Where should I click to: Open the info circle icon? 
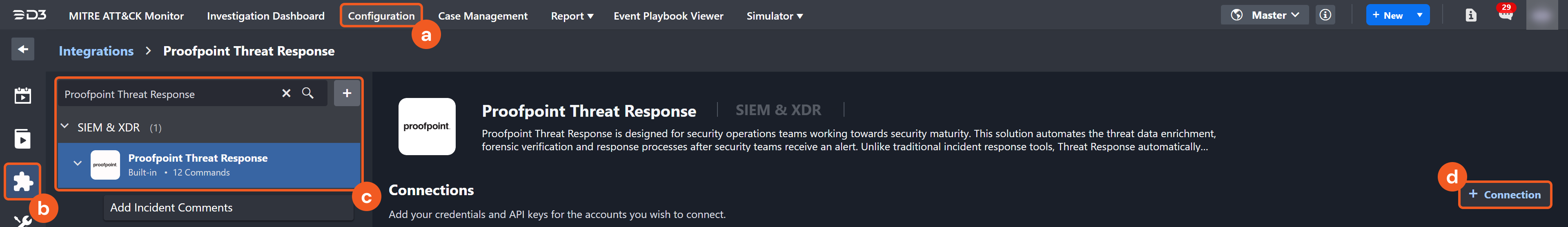[x=1325, y=15]
